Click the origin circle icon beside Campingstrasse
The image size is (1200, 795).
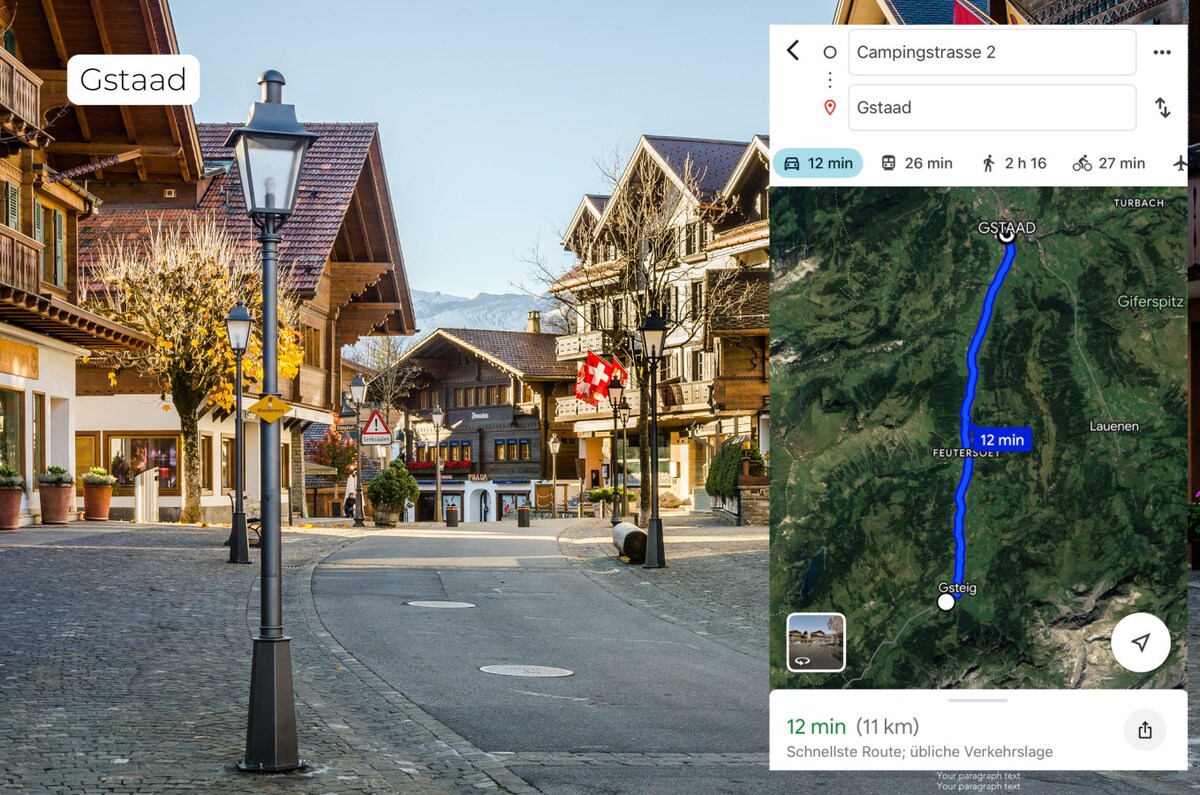click(829, 52)
